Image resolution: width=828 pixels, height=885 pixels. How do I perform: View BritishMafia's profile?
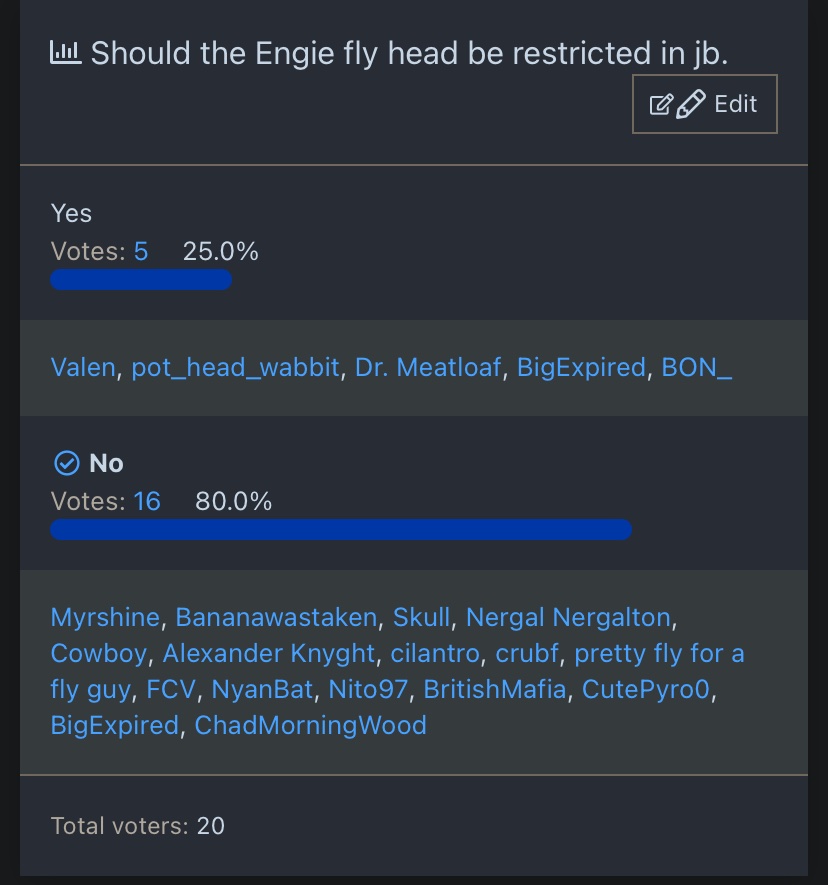tap(495, 689)
